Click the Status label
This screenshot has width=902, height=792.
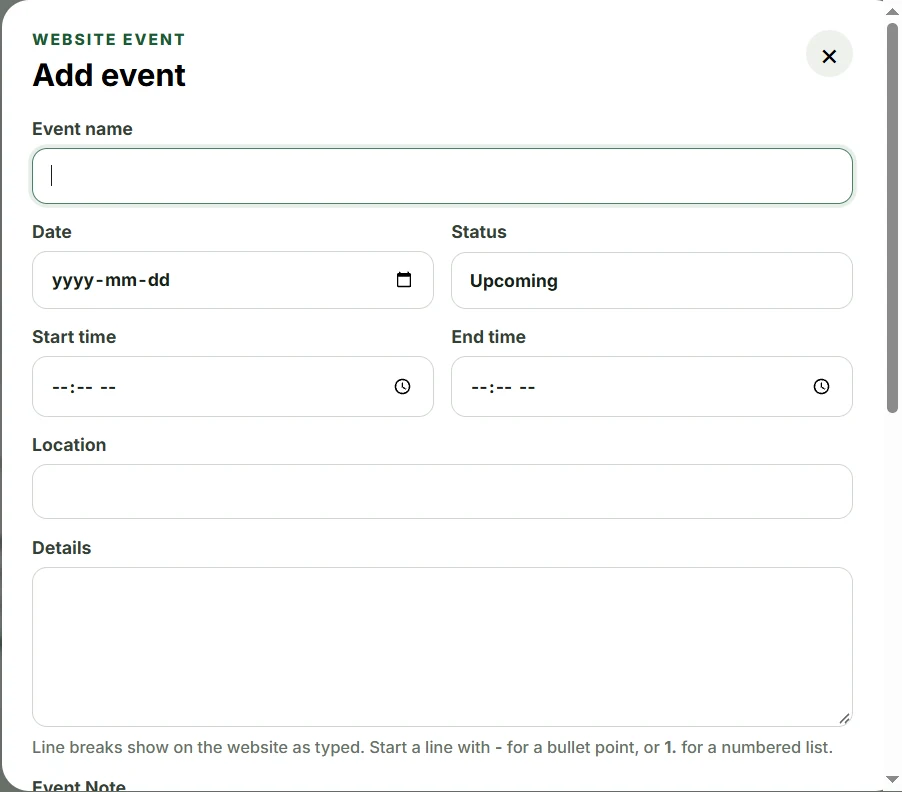479,232
